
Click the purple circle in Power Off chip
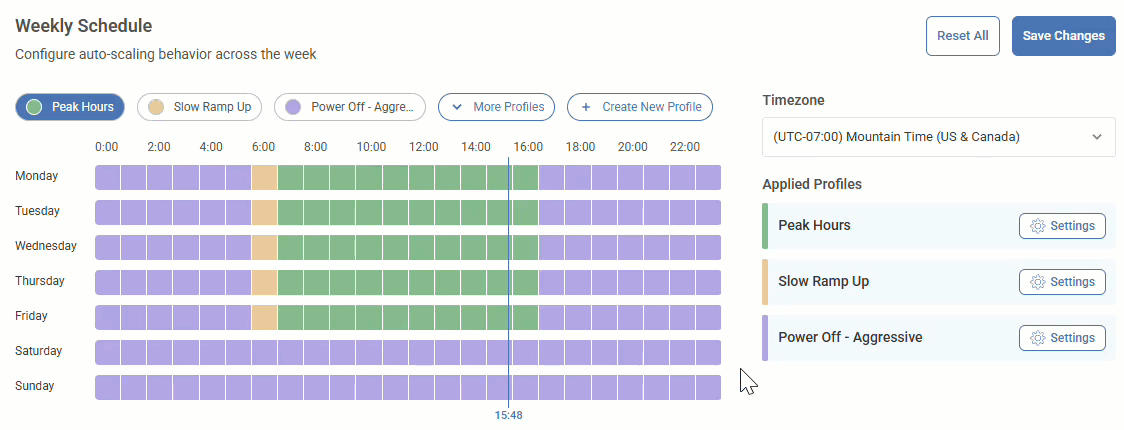coord(293,107)
